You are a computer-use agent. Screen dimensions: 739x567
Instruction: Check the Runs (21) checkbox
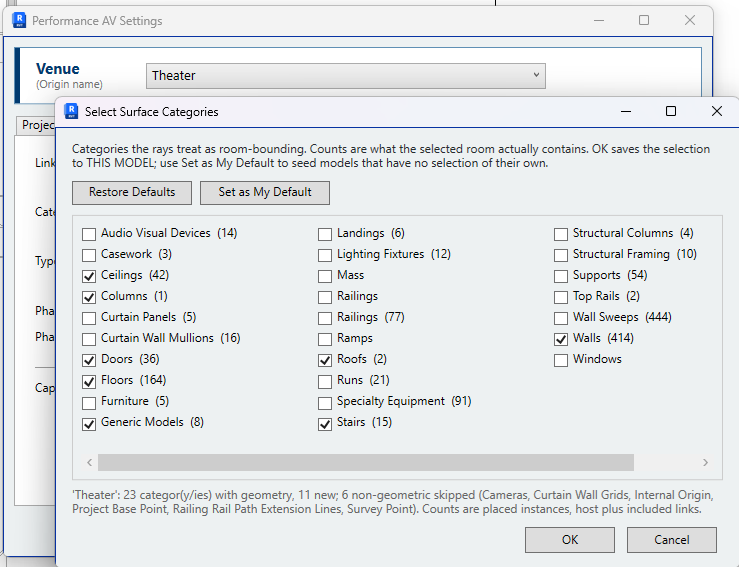point(325,381)
